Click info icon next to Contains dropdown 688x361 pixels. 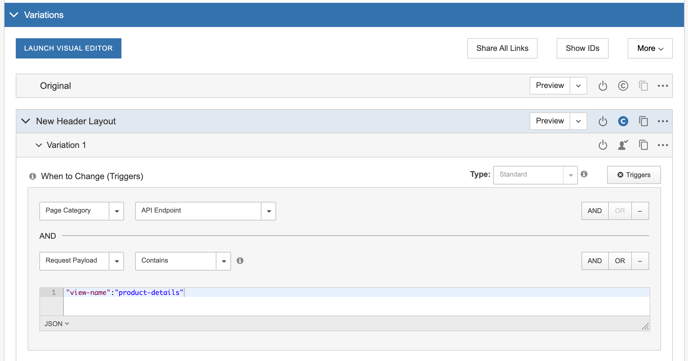(x=240, y=261)
